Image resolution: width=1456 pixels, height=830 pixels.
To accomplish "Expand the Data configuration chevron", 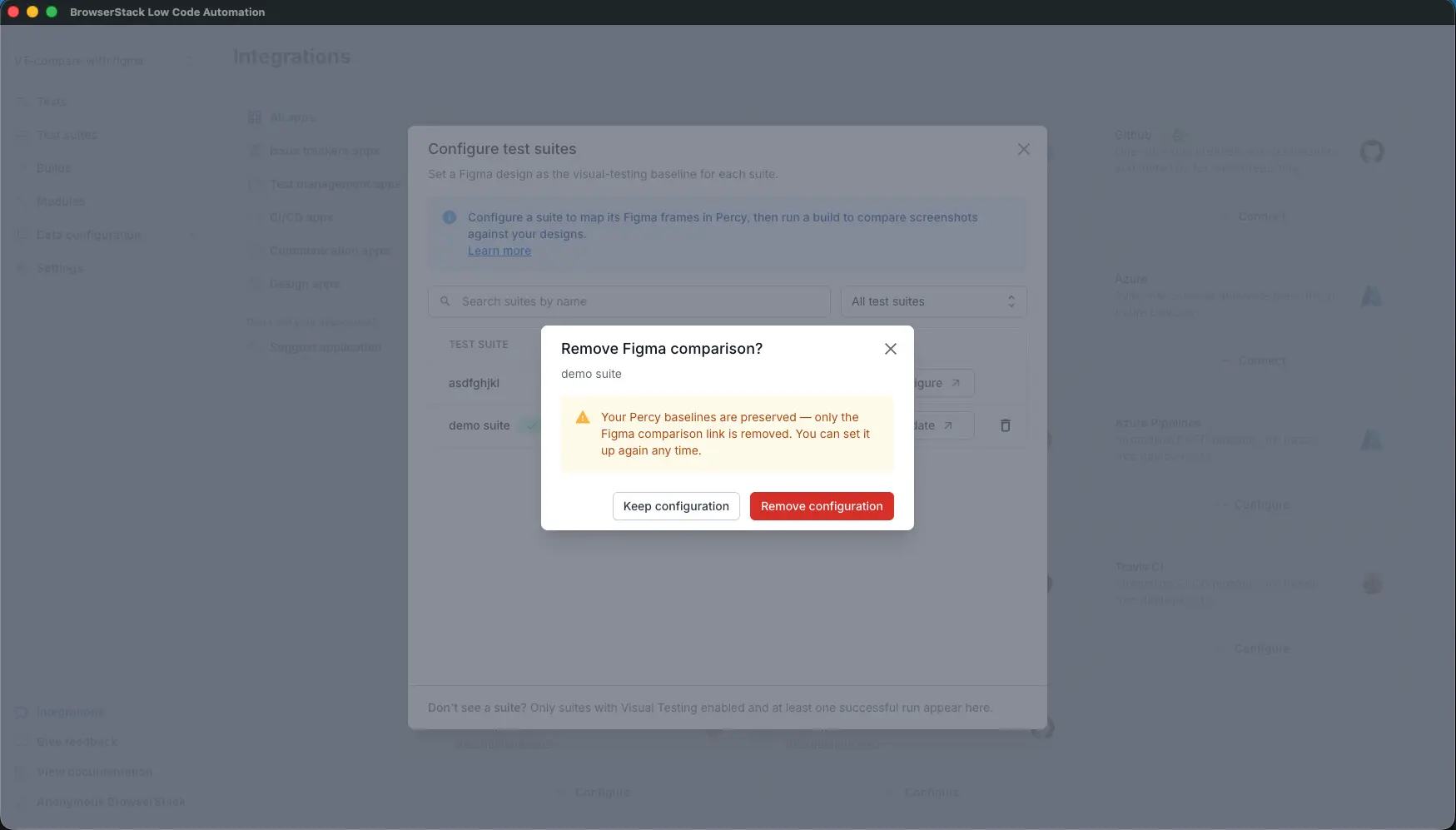I will 193,235.
